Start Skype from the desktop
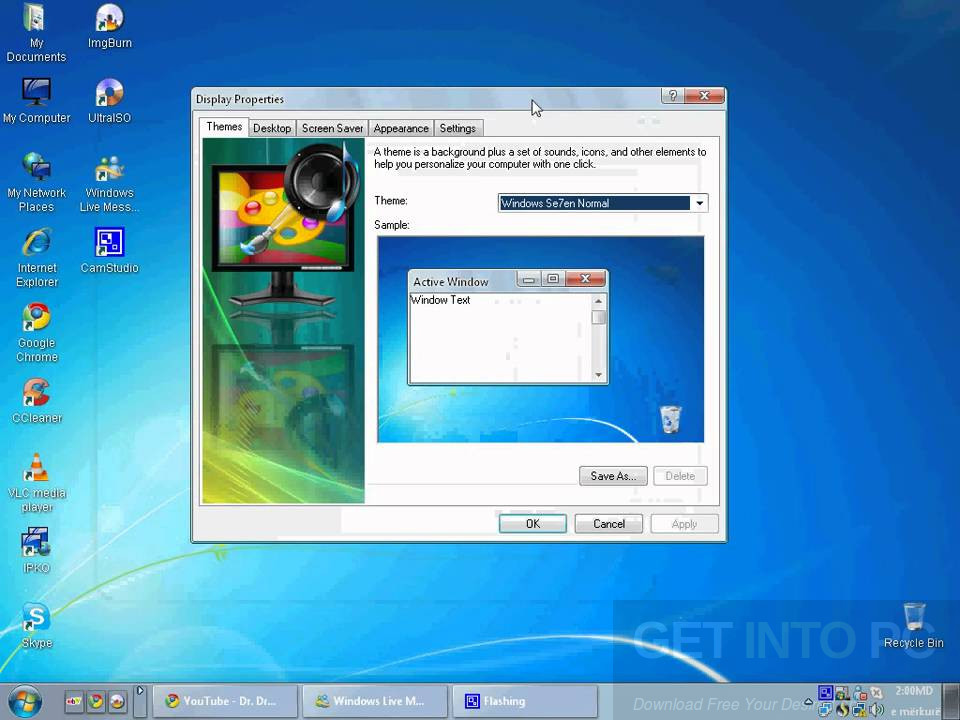This screenshot has width=960, height=720. pyautogui.click(x=36, y=617)
